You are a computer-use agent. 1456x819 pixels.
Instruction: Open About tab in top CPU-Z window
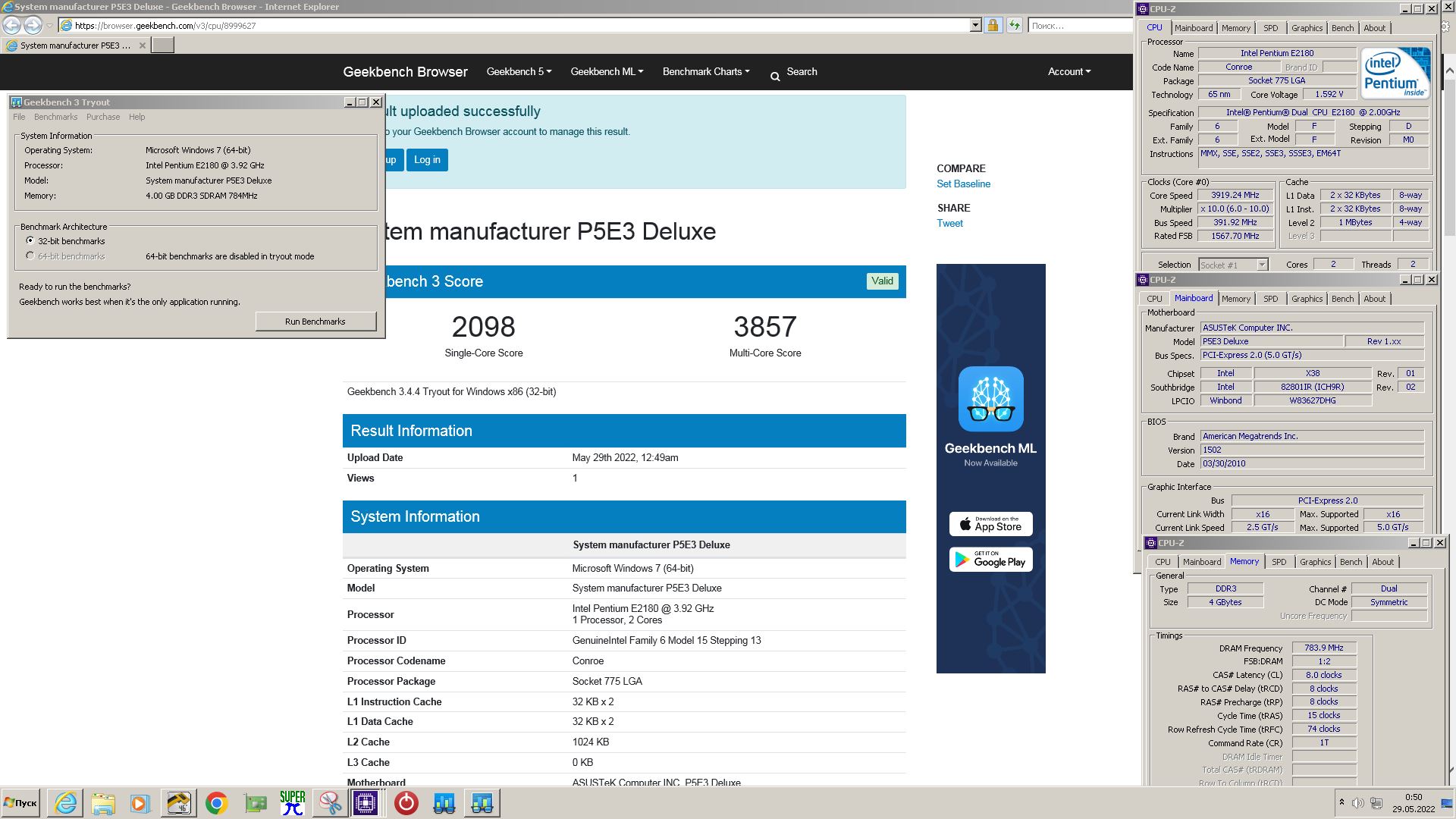[1374, 28]
